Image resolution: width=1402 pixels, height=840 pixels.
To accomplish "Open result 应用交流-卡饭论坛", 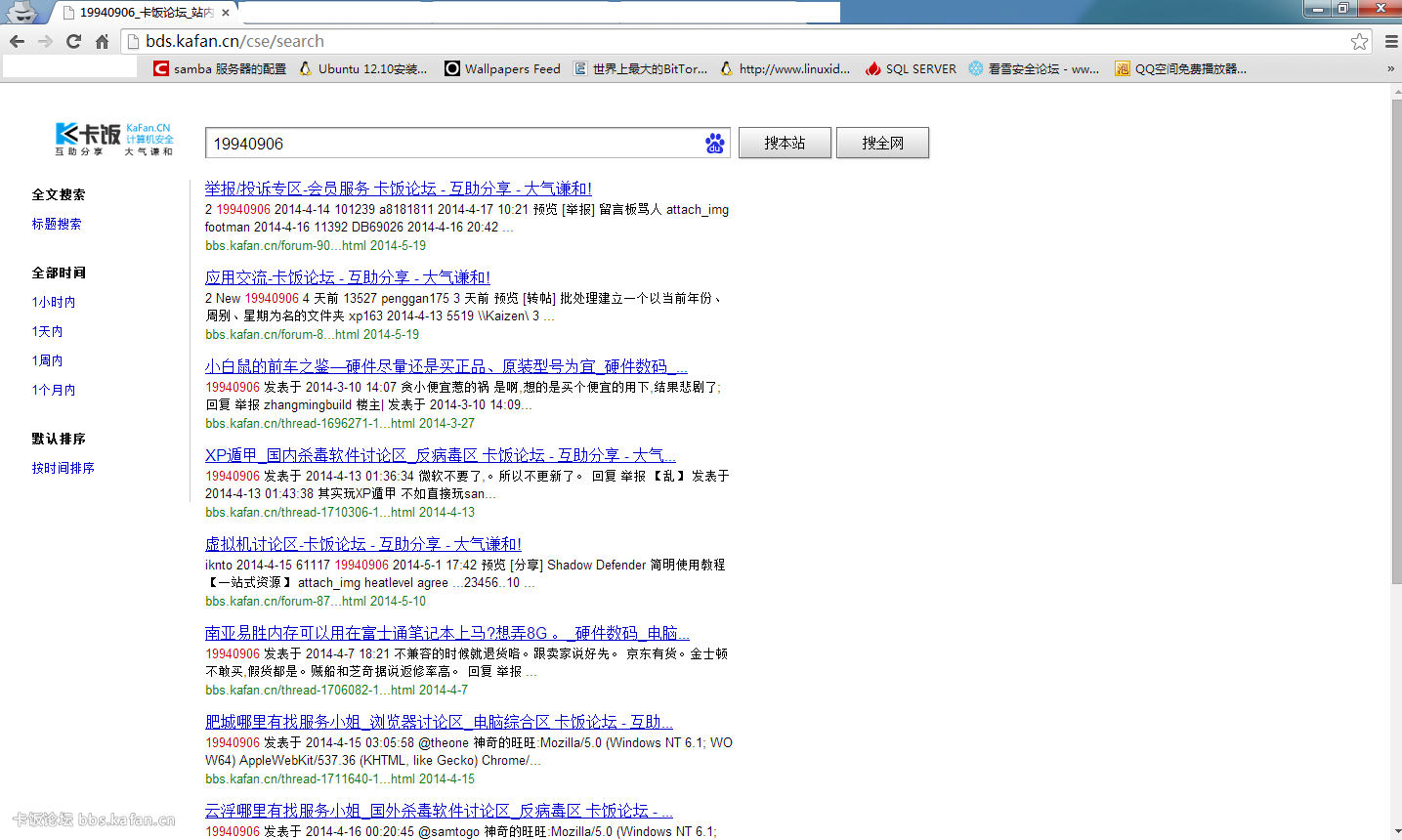I will pos(348,277).
